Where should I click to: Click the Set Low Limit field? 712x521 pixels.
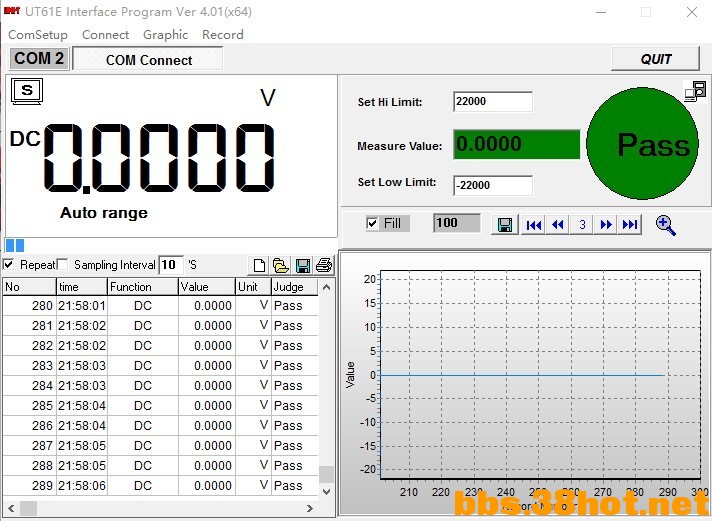tap(493, 185)
